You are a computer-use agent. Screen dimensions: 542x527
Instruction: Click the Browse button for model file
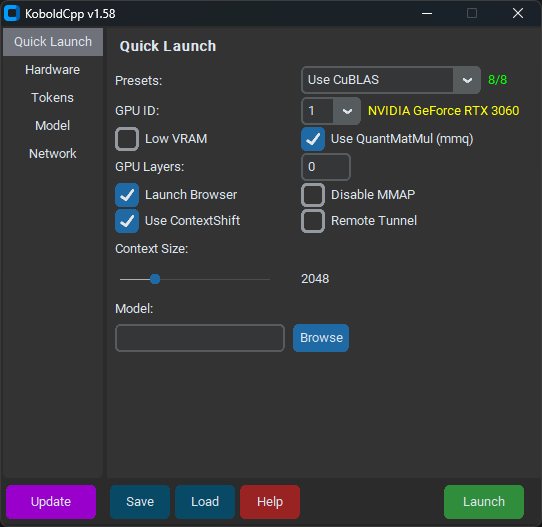(321, 338)
